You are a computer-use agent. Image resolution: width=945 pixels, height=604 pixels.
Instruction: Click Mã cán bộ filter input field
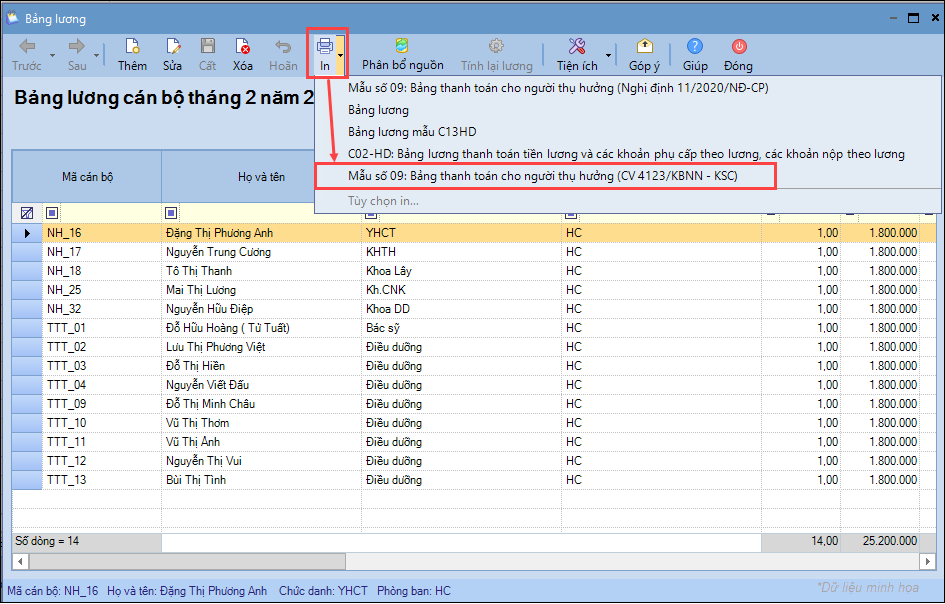point(110,213)
